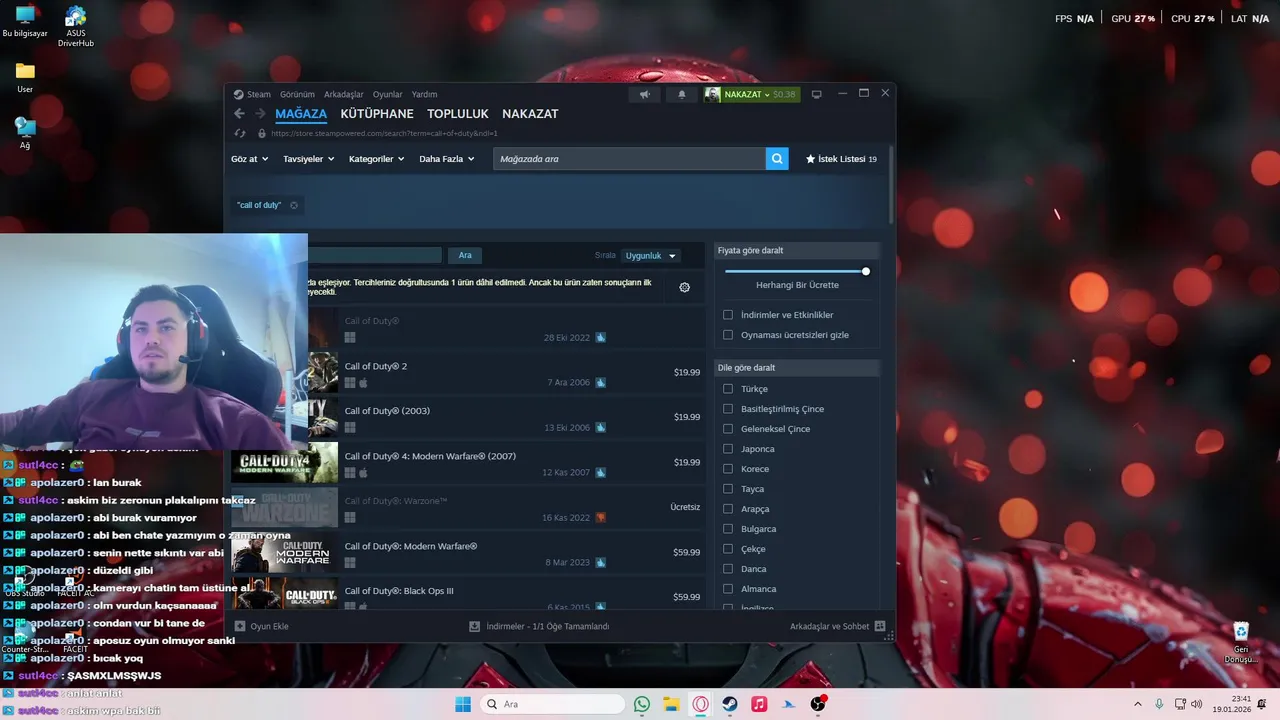Open the Uygunluk sort dropdown

[x=651, y=256]
